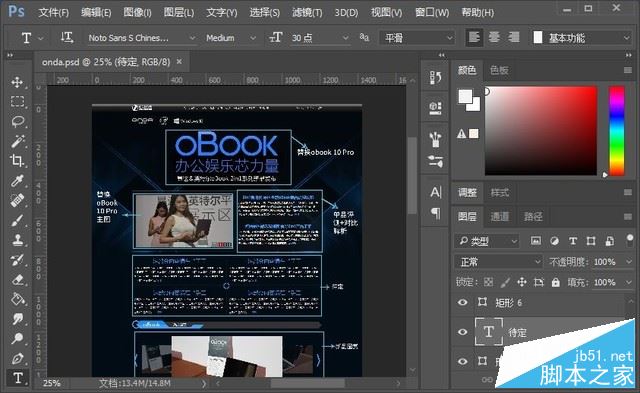
Task: Select the History Brush tool
Action: tap(17, 260)
